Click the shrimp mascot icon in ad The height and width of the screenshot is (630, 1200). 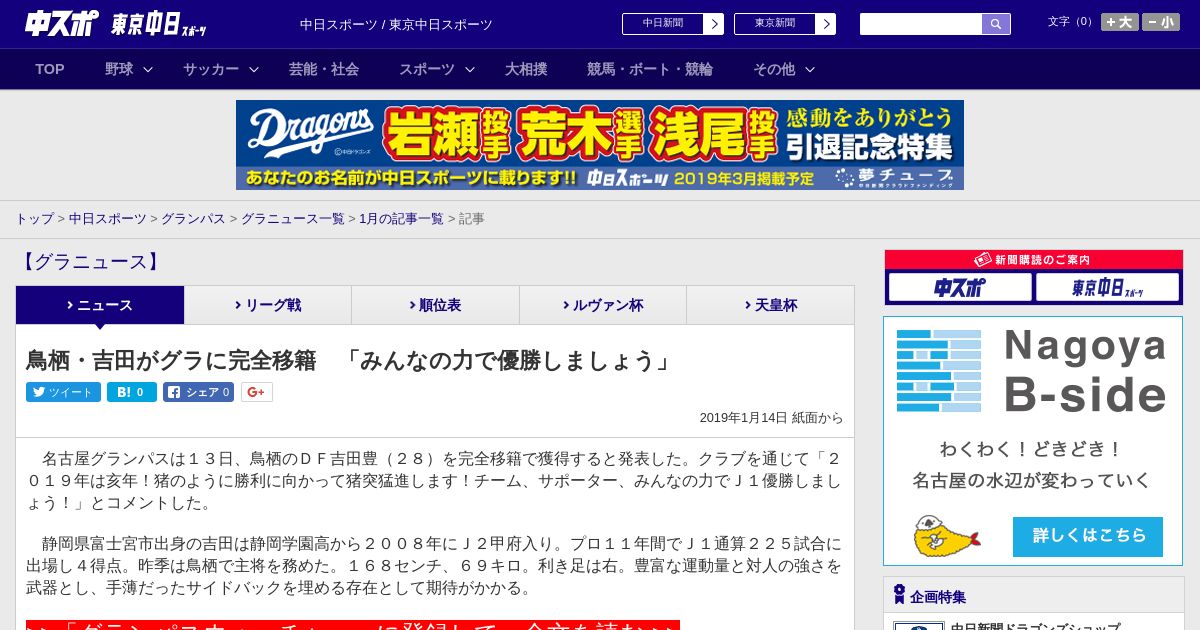945,536
